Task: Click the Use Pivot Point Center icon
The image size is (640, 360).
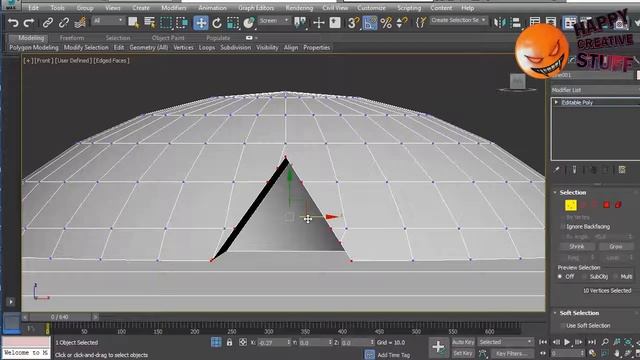Action: point(300,22)
